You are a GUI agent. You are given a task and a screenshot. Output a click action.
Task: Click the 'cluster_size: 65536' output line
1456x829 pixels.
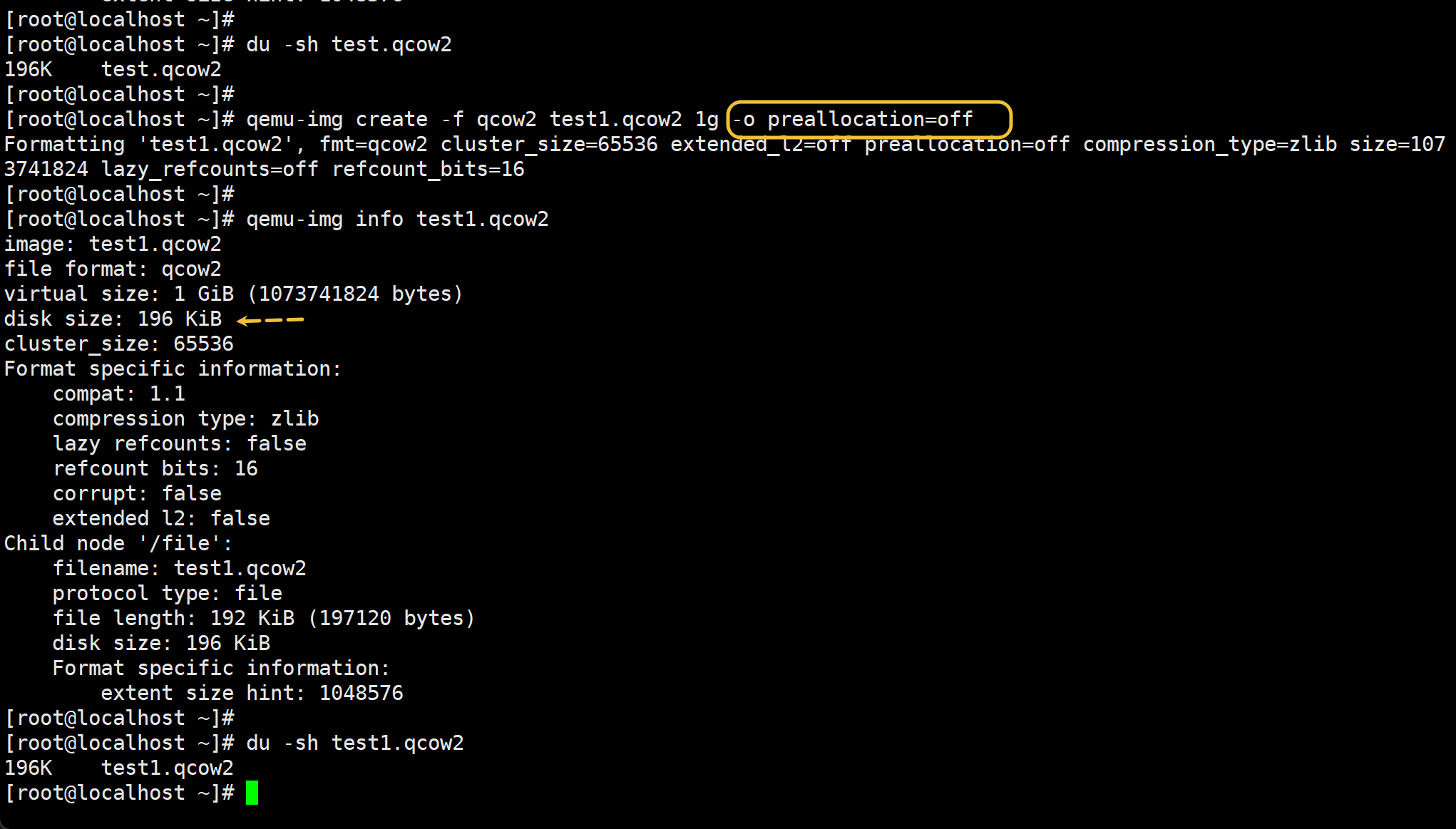coord(119,344)
